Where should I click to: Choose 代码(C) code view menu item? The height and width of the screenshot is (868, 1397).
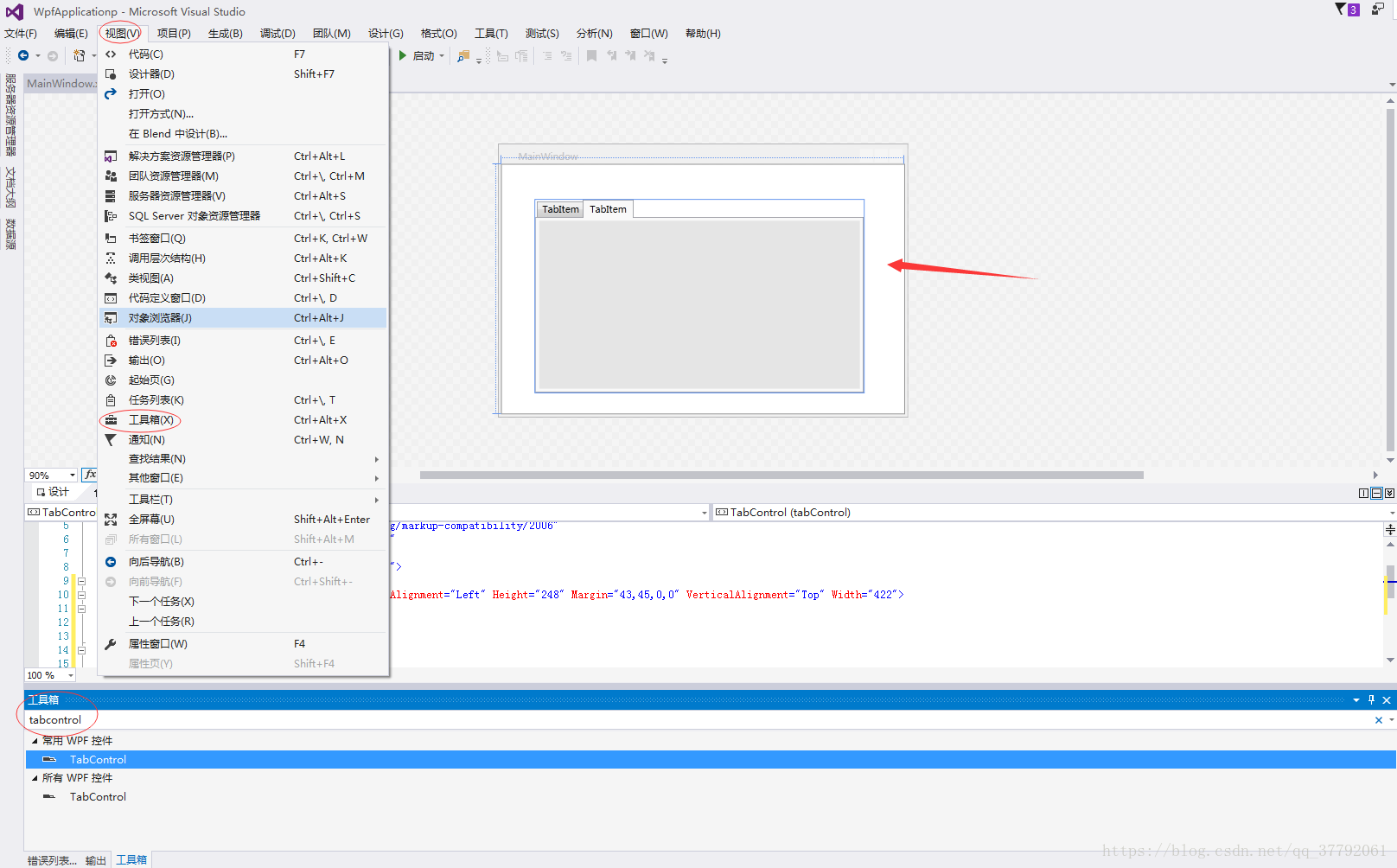(244, 54)
